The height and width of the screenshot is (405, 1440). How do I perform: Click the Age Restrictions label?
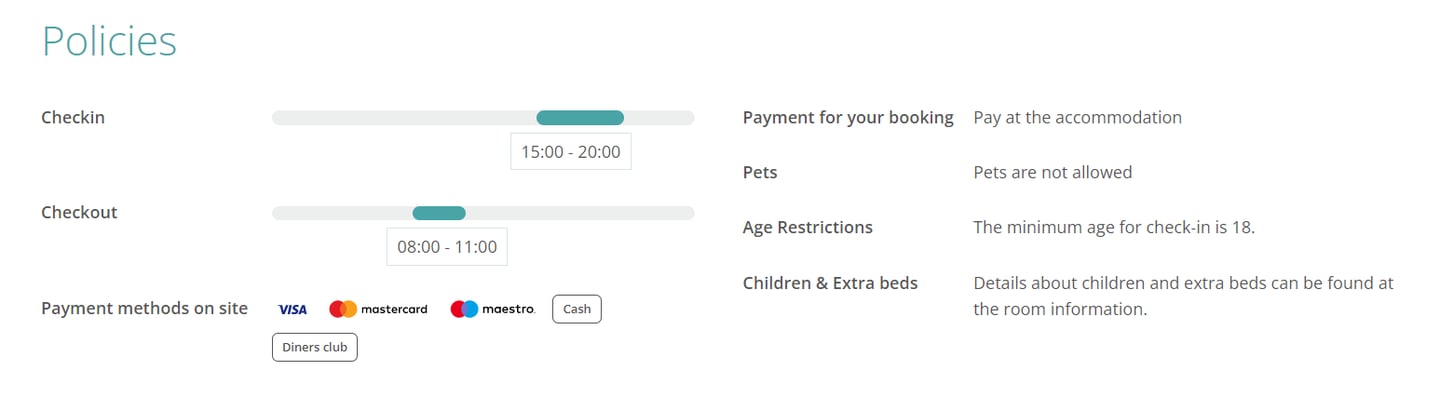click(808, 227)
